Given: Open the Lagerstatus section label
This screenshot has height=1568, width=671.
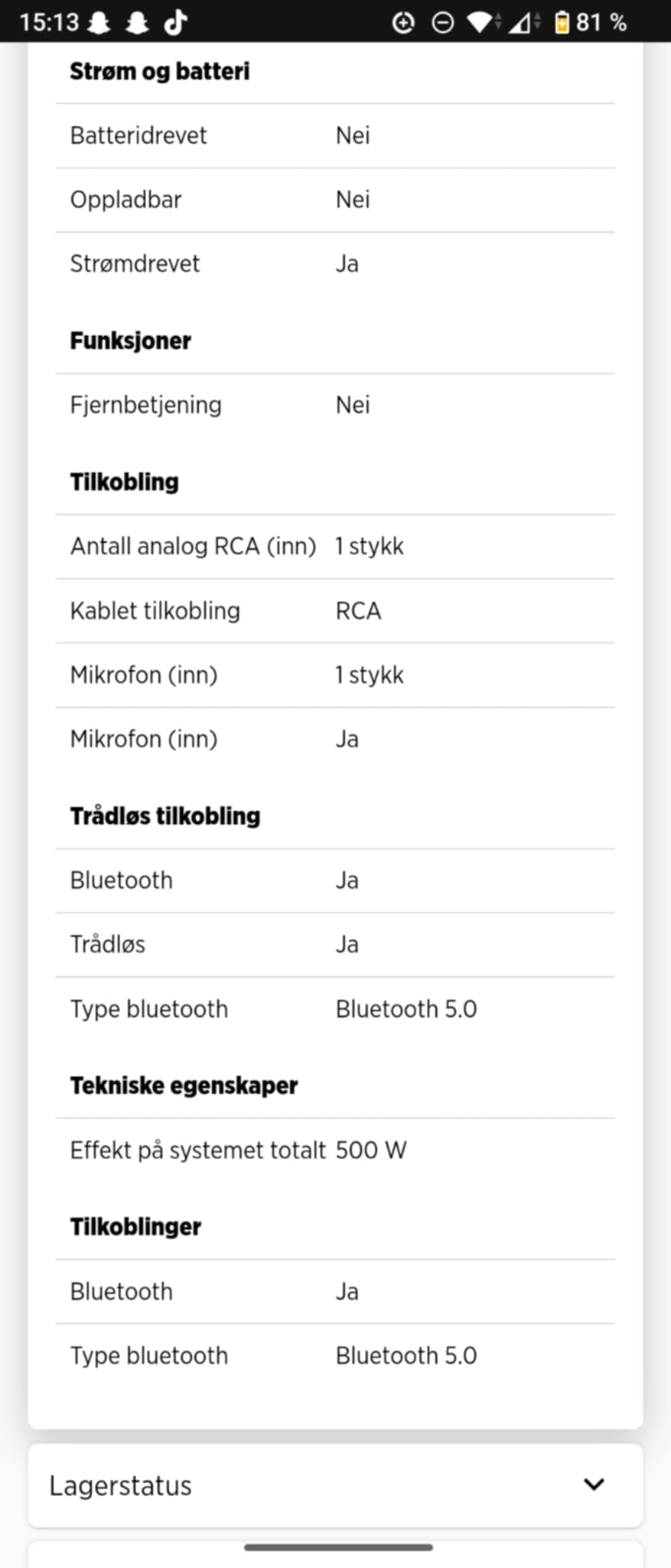Looking at the screenshot, I should point(120,1485).
